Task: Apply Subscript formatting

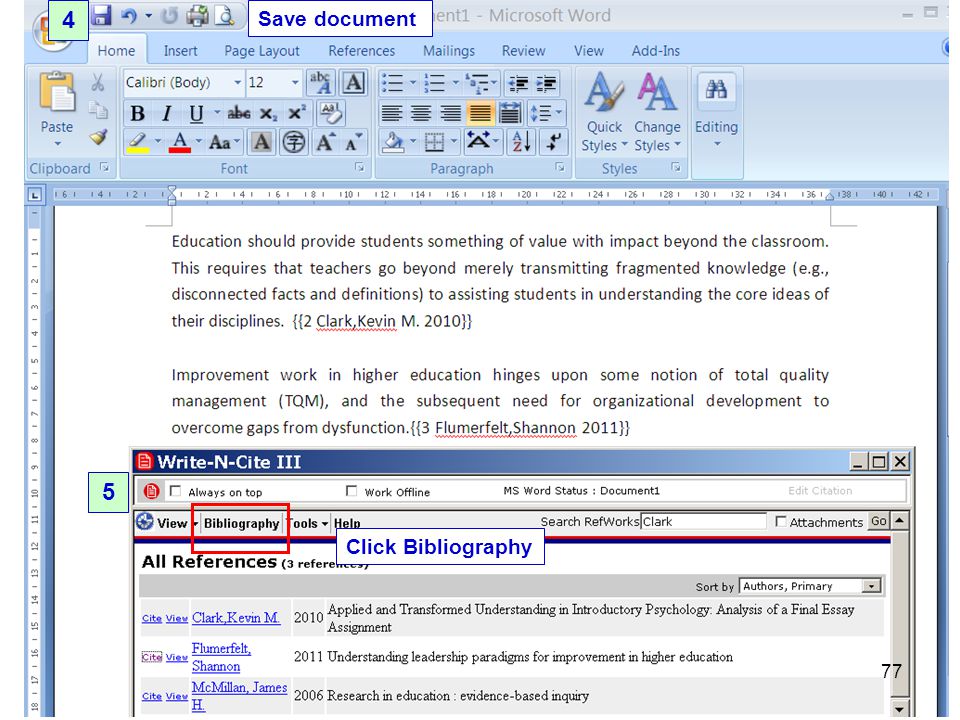Action: tap(268, 114)
